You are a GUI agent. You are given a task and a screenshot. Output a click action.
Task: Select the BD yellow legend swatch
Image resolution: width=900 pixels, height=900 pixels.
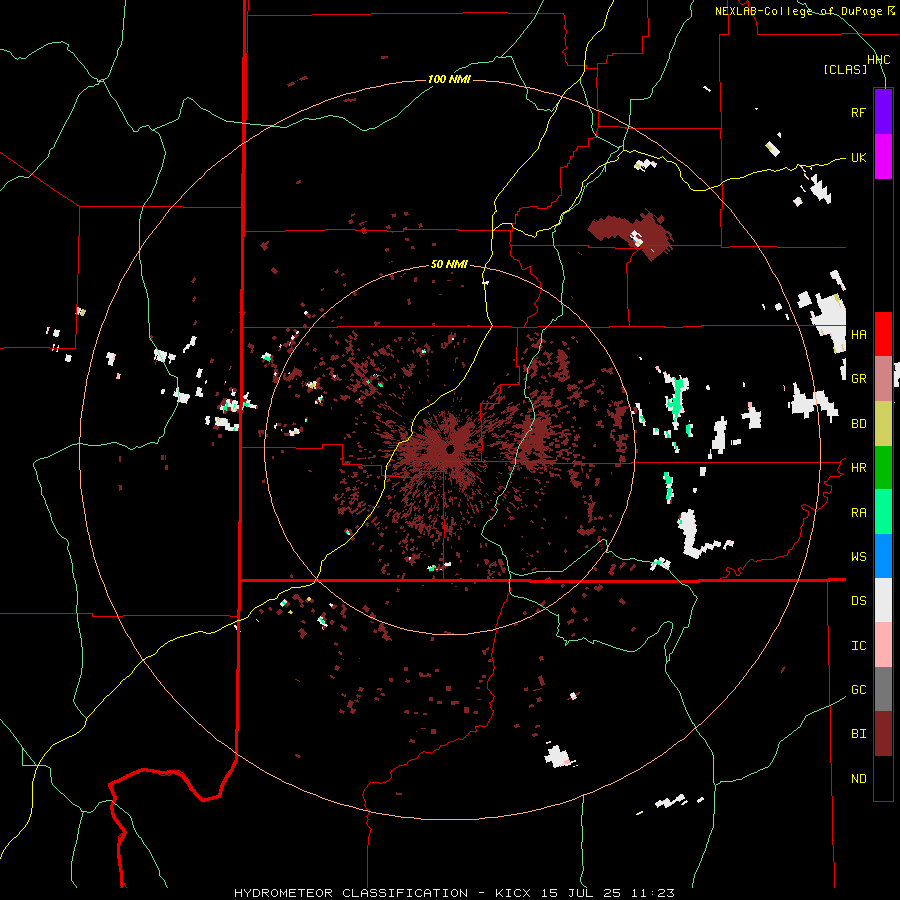click(883, 424)
